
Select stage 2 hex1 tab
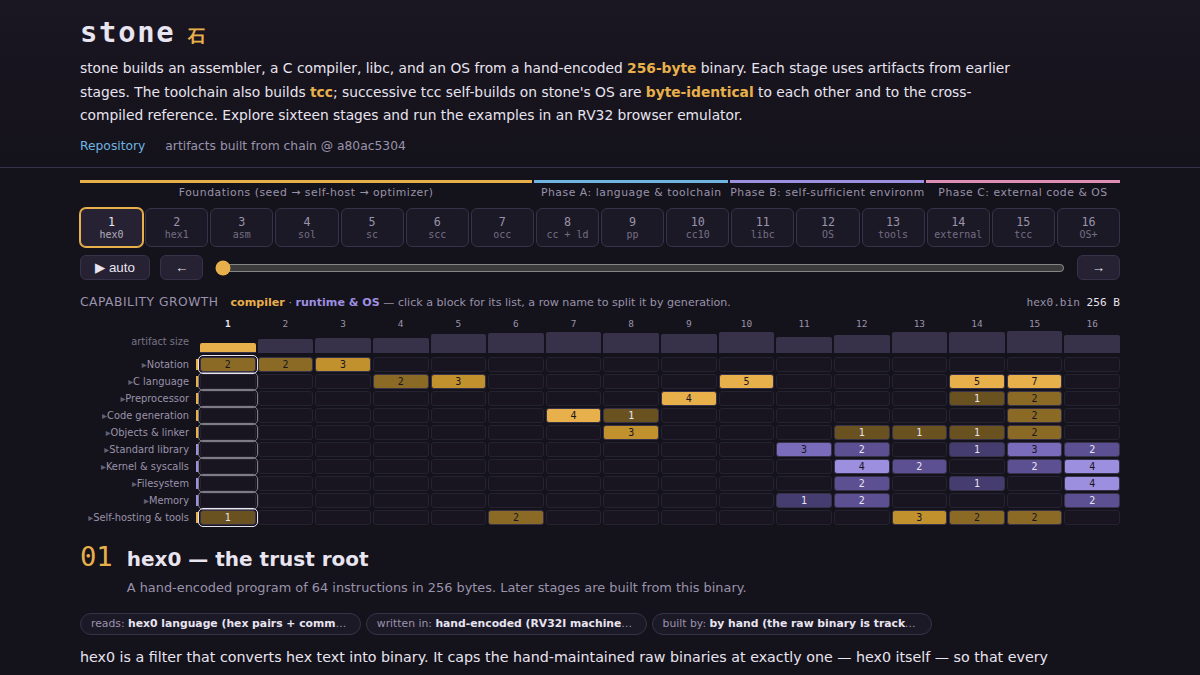[177, 227]
